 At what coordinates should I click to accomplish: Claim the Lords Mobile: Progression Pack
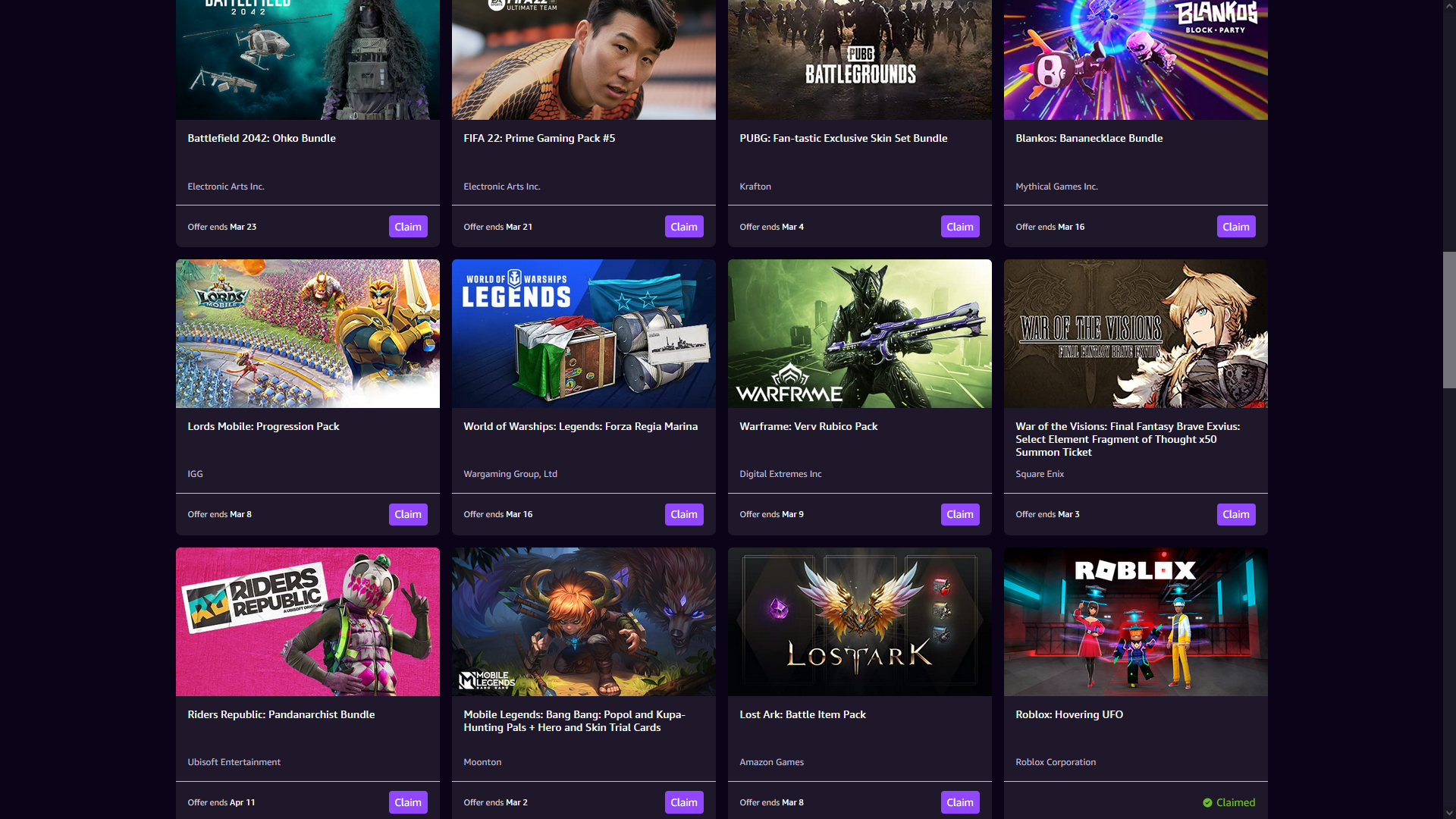coord(408,514)
